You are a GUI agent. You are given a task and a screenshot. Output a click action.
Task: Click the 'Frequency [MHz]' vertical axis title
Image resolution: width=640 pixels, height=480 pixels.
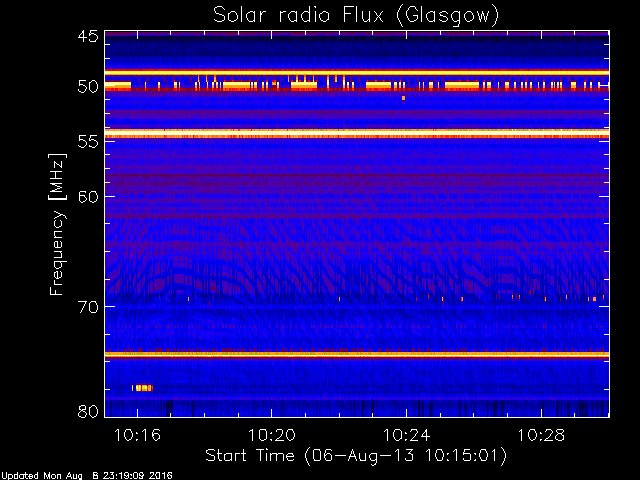point(57,224)
